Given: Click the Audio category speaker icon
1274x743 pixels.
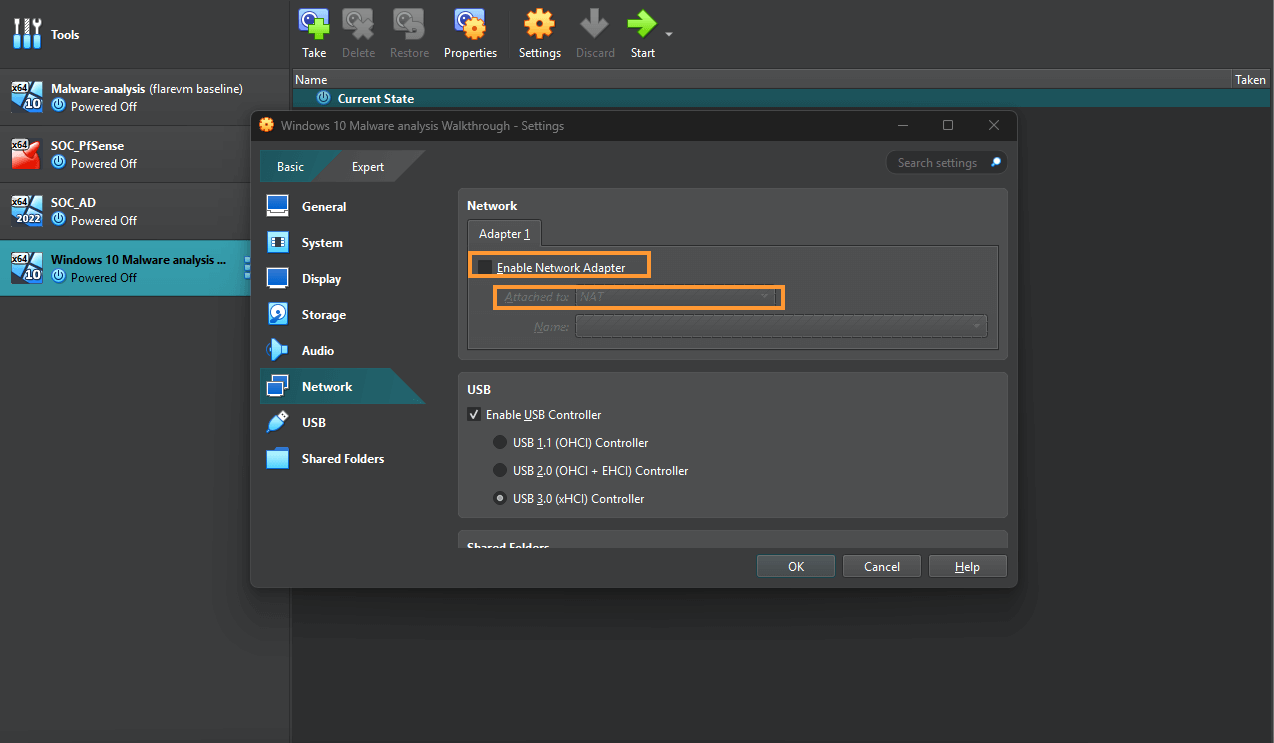Looking at the screenshot, I should 278,350.
